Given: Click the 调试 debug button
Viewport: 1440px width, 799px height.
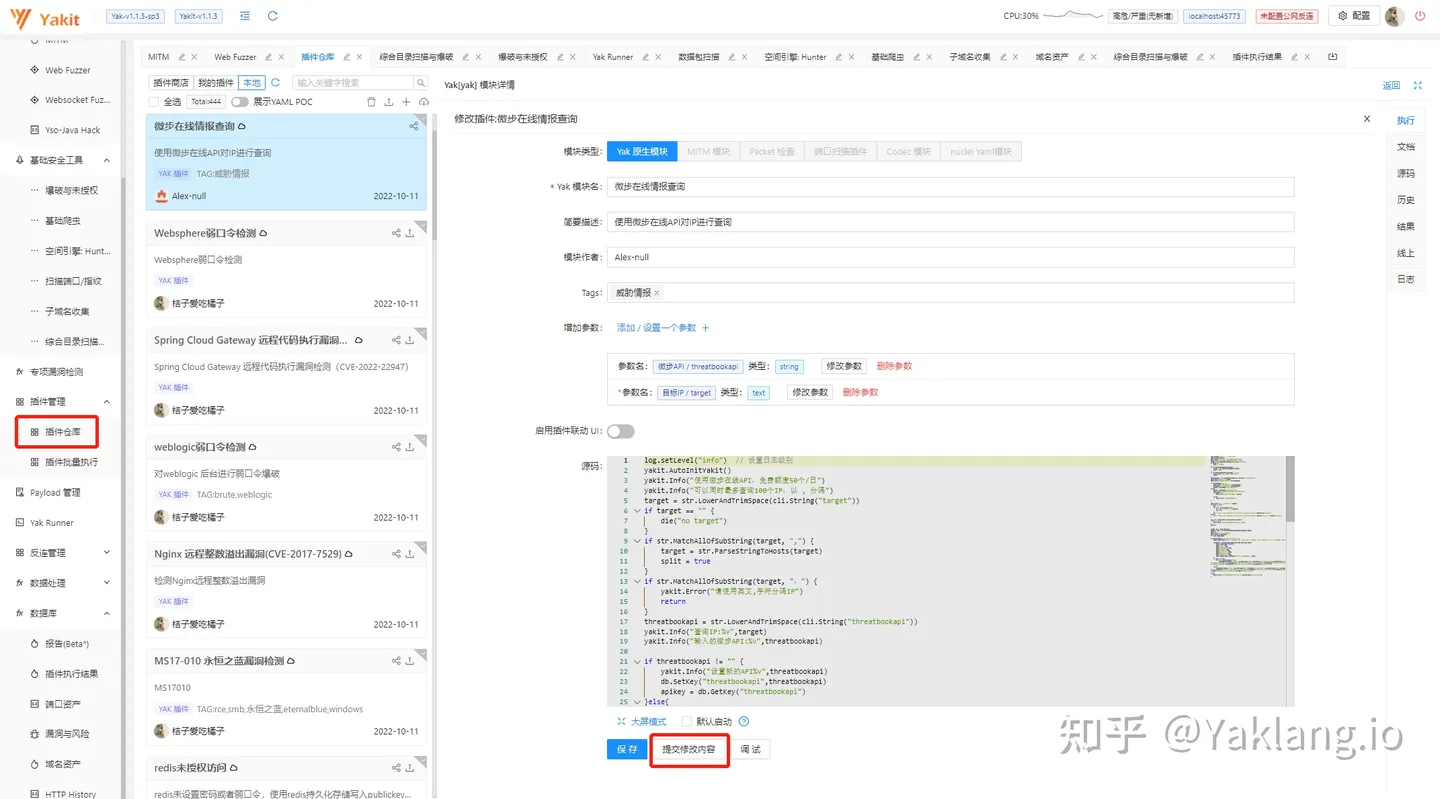Looking at the screenshot, I should pyautogui.click(x=750, y=749).
